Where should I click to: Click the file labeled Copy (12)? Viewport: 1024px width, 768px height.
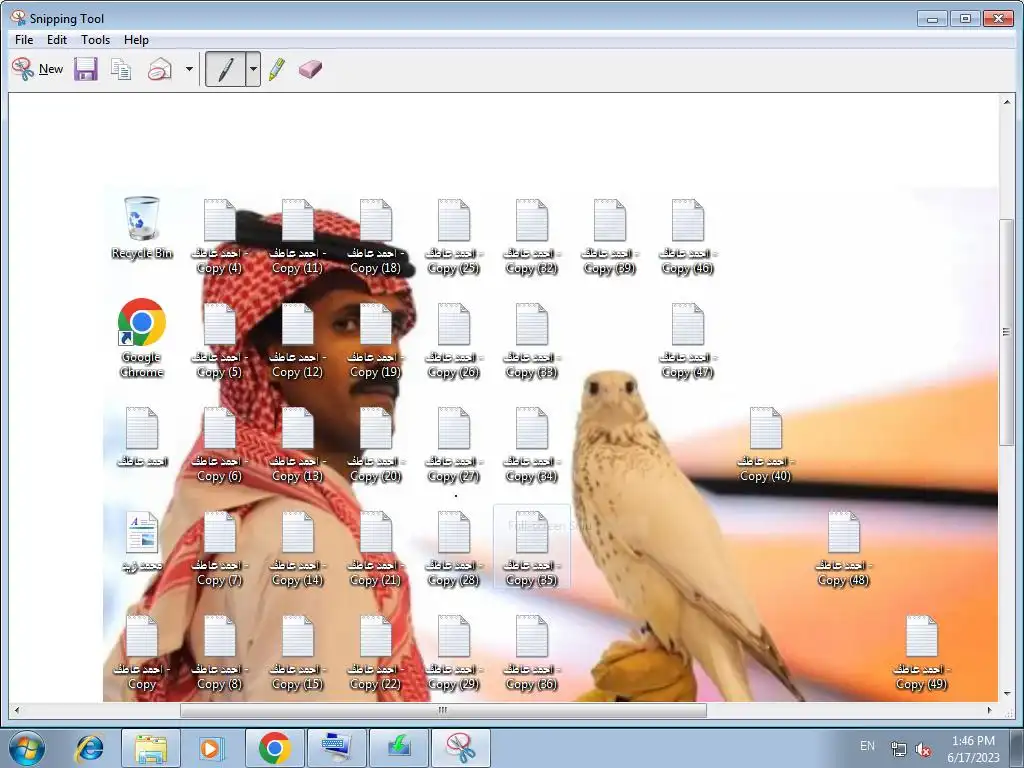(297, 340)
